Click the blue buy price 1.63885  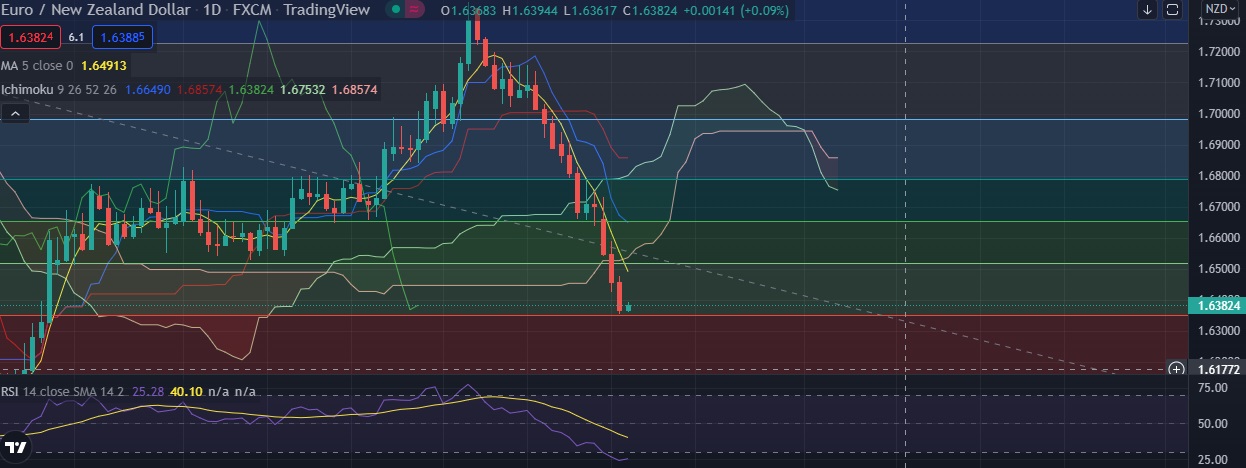point(122,37)
